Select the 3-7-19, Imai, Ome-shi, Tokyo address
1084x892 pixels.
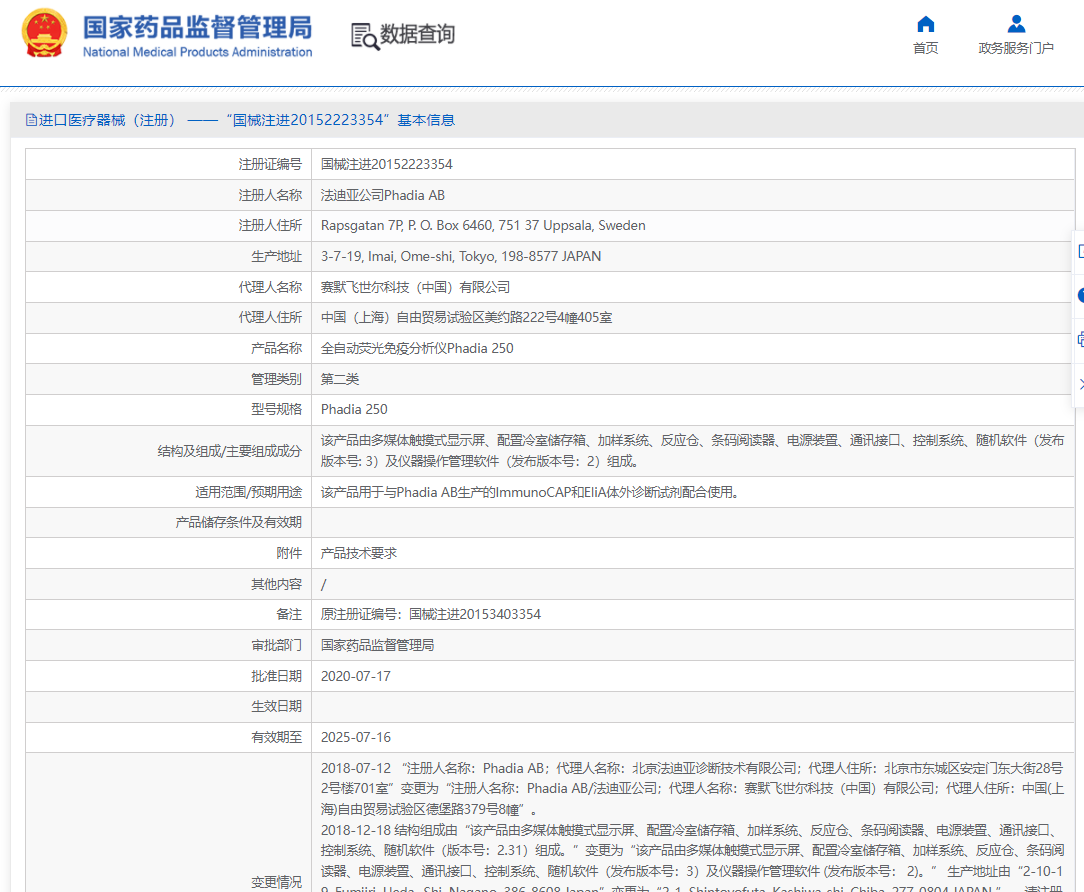coord(461,257)
